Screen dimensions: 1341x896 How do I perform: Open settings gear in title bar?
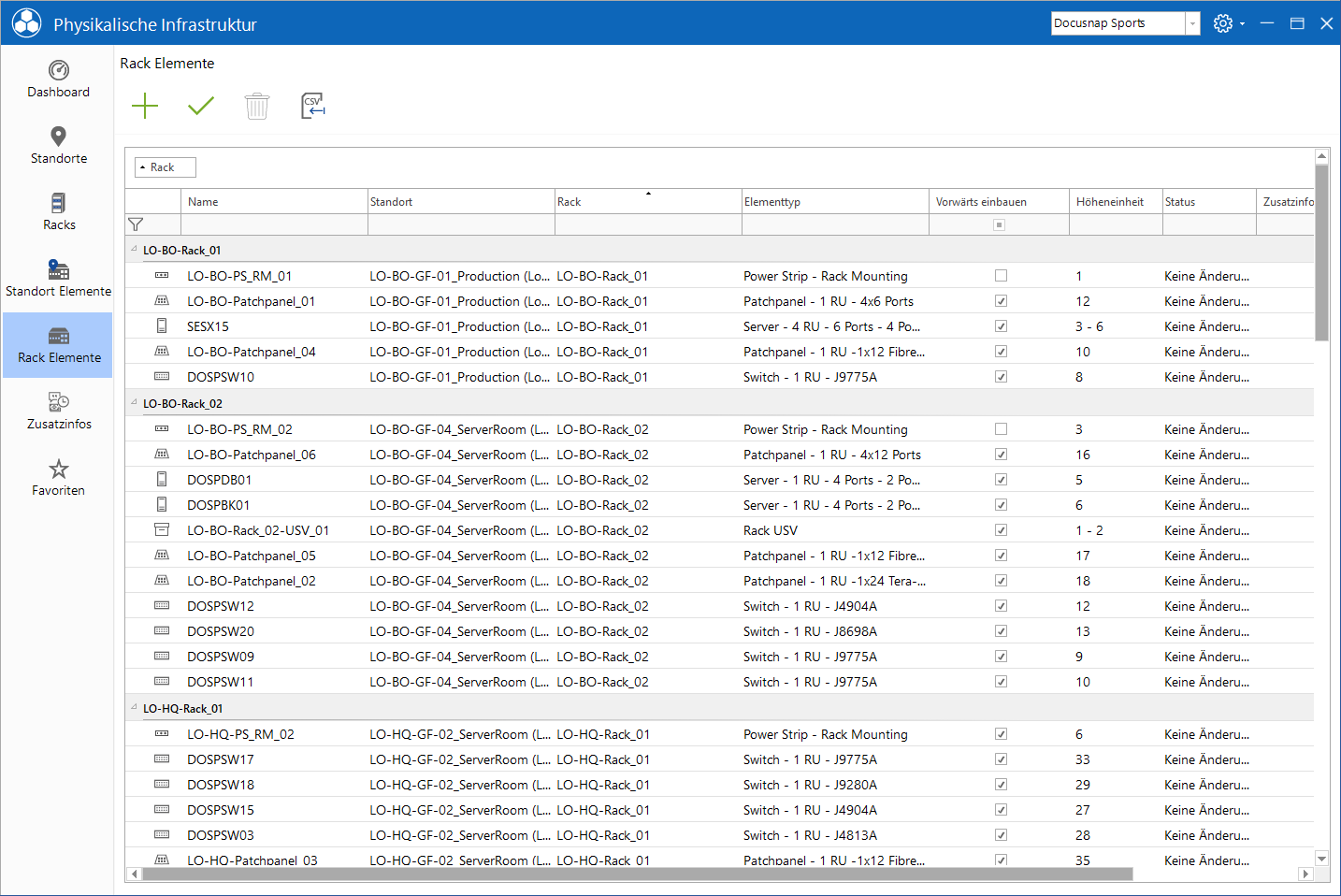(x=1223, y=23)
